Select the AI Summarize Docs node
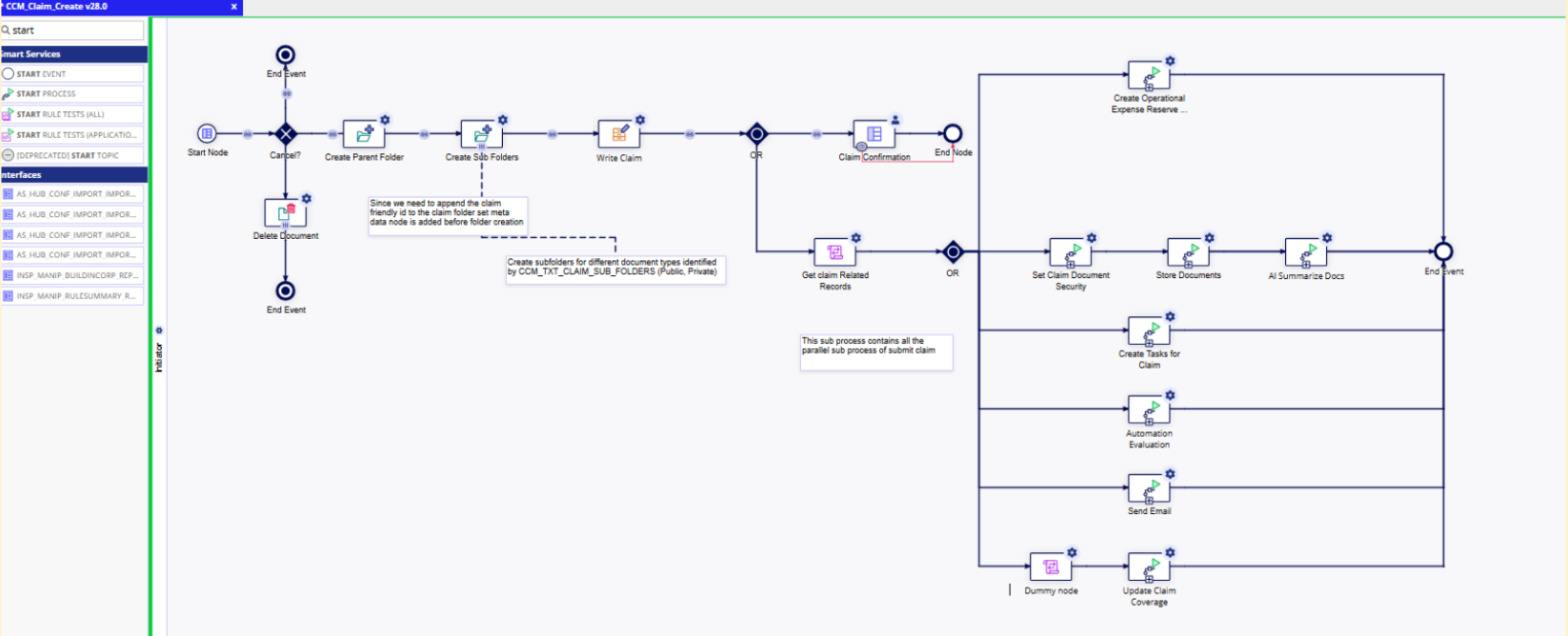Screen dimensions: 1568x636 click(x=1305, y=252)
